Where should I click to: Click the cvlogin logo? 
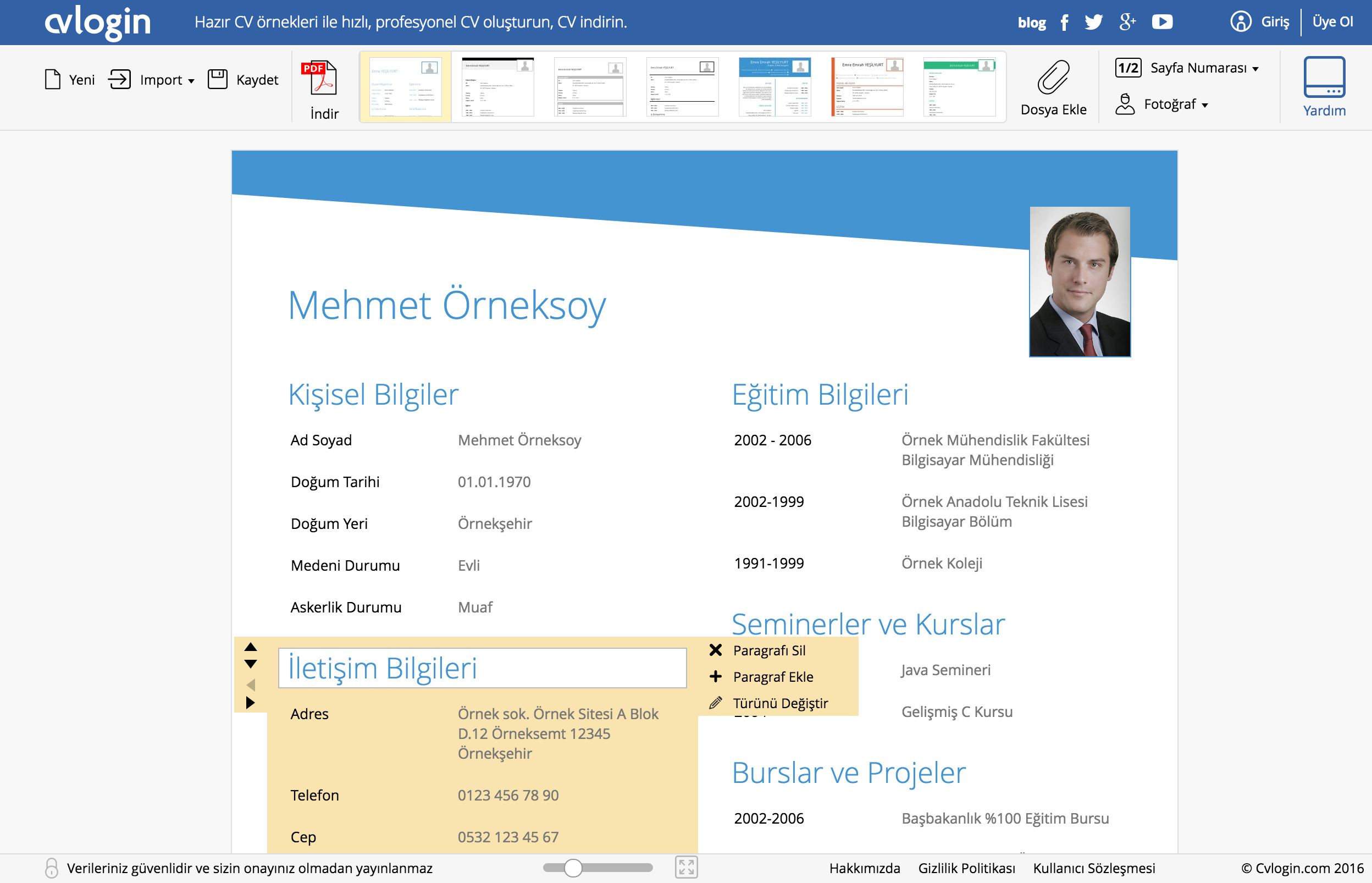pos(98,23)
